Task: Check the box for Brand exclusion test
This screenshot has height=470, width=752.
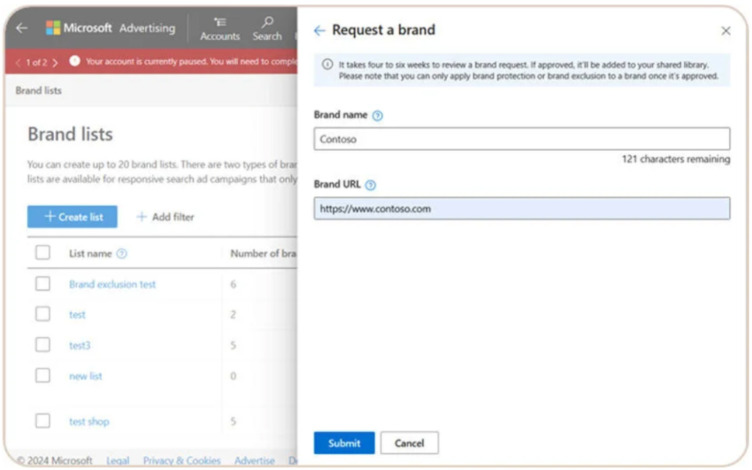Action: tap(43, 283)
